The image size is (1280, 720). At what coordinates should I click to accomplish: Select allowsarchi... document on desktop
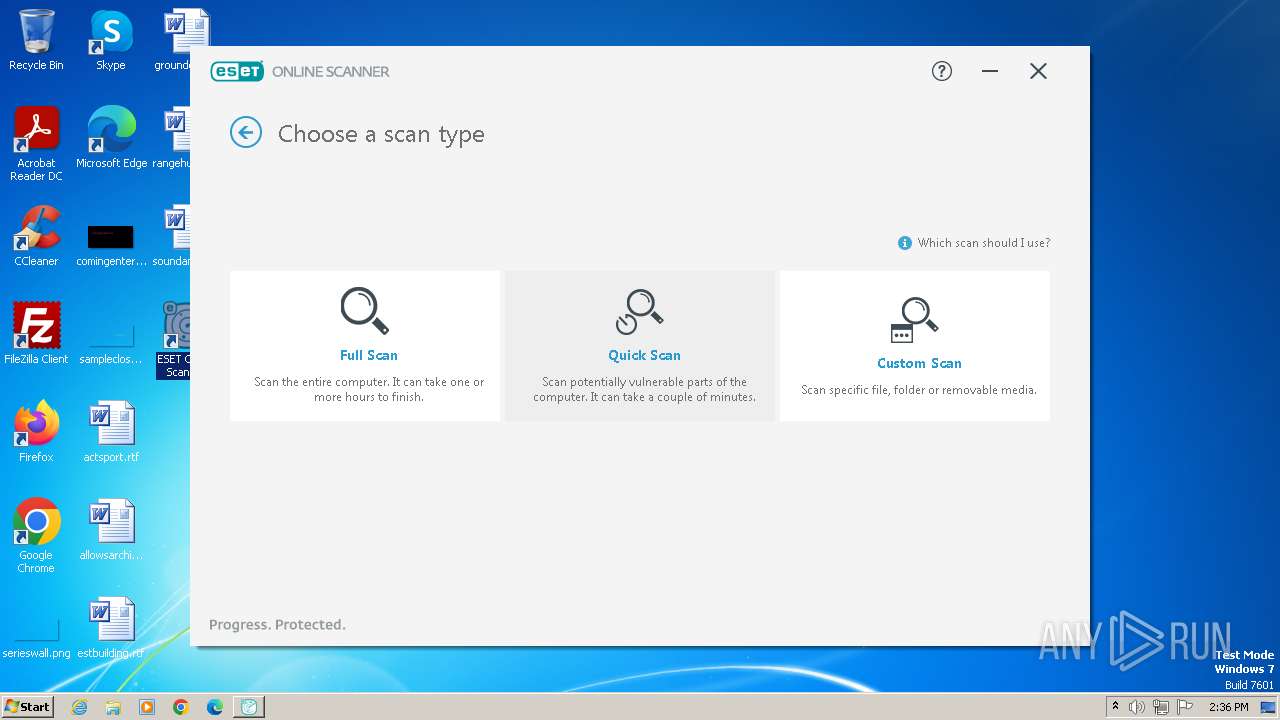tap(111, 530)
